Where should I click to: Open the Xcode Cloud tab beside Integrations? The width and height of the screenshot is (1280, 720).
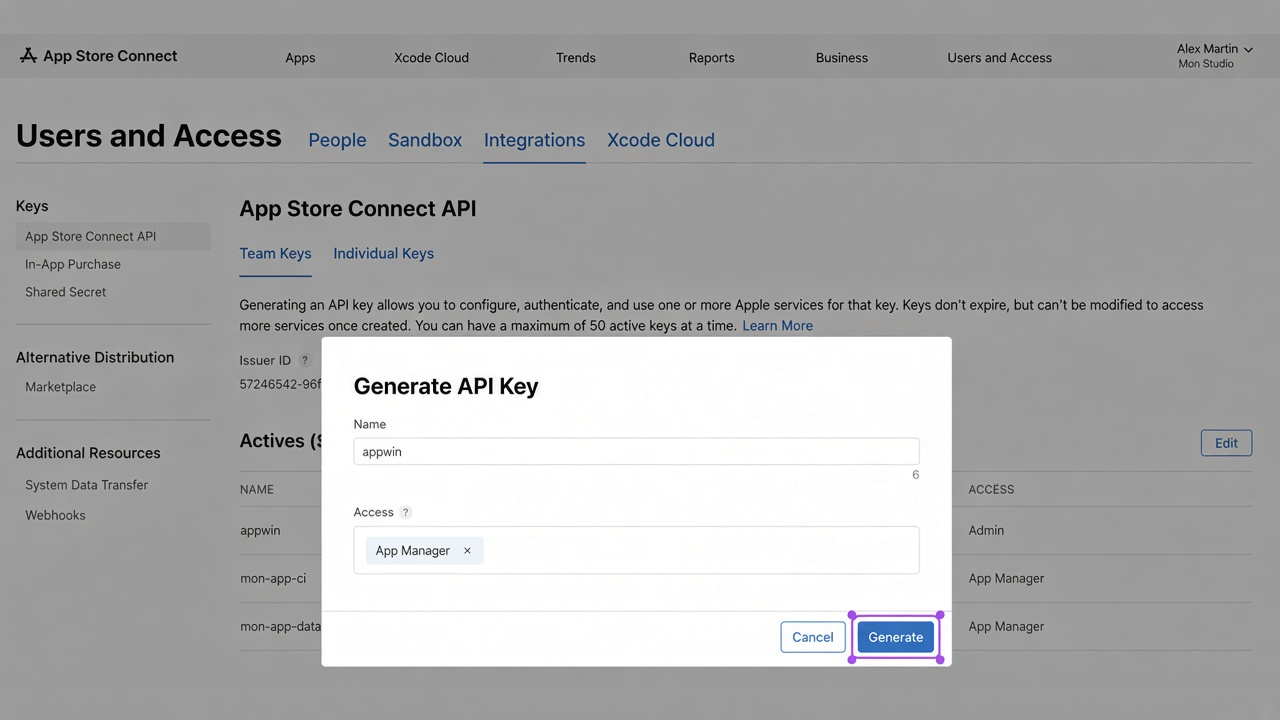[x=661, y=140]
